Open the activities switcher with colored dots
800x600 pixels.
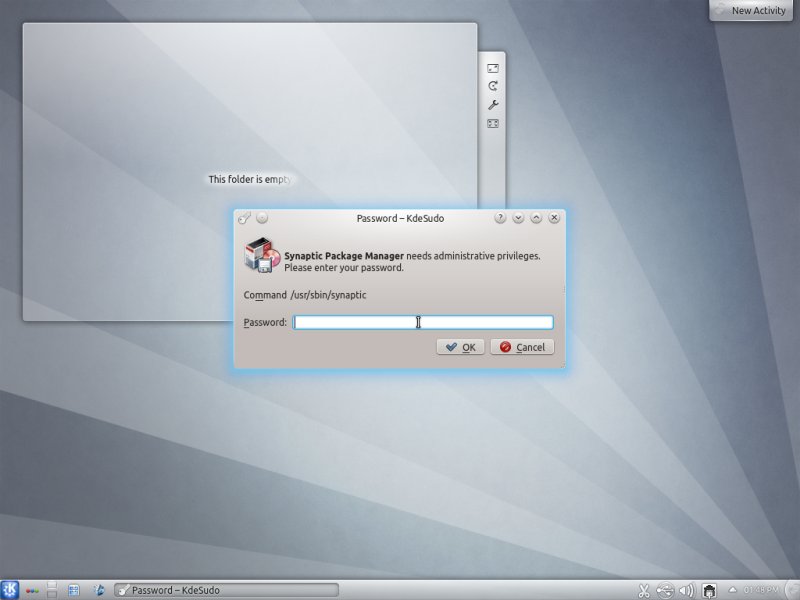tap(32, 591)
